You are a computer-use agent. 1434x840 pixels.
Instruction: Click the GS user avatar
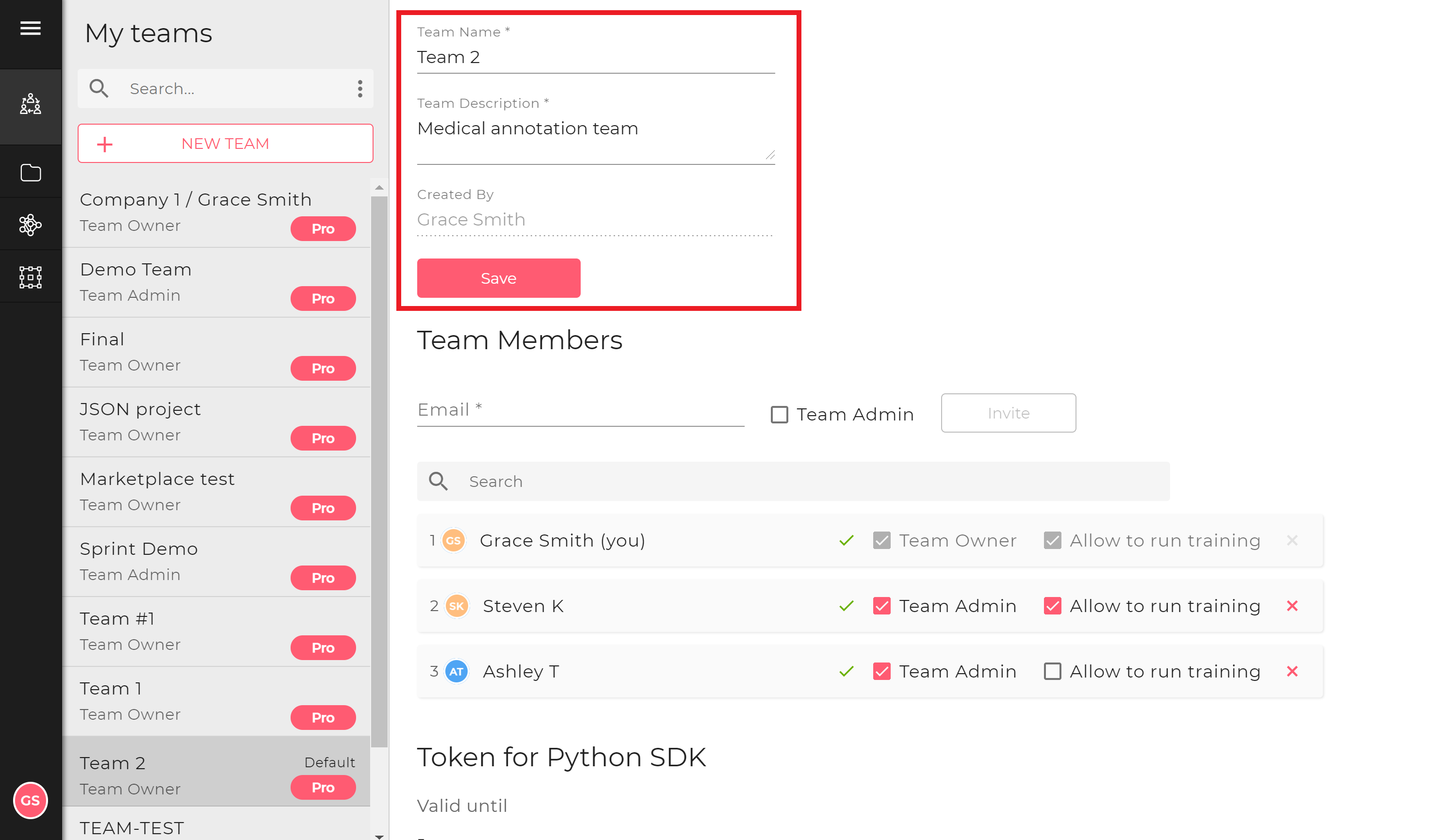click(x=30, y=800)
